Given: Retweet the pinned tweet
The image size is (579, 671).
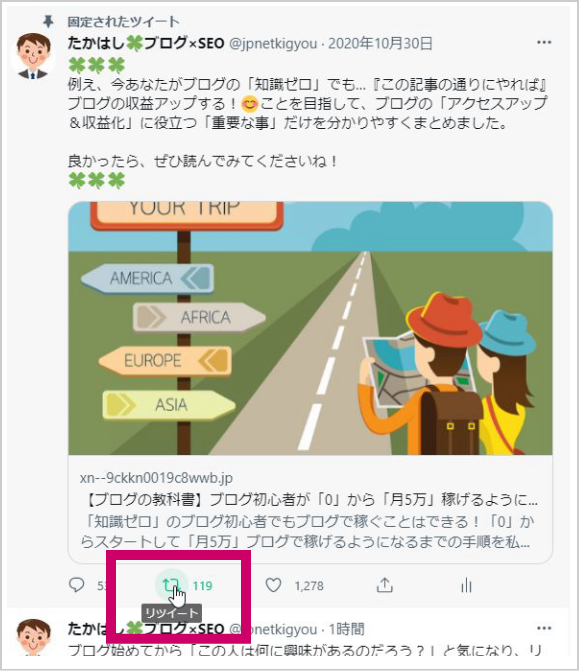Looking at the screenshot, I should [x=171, y=585].
